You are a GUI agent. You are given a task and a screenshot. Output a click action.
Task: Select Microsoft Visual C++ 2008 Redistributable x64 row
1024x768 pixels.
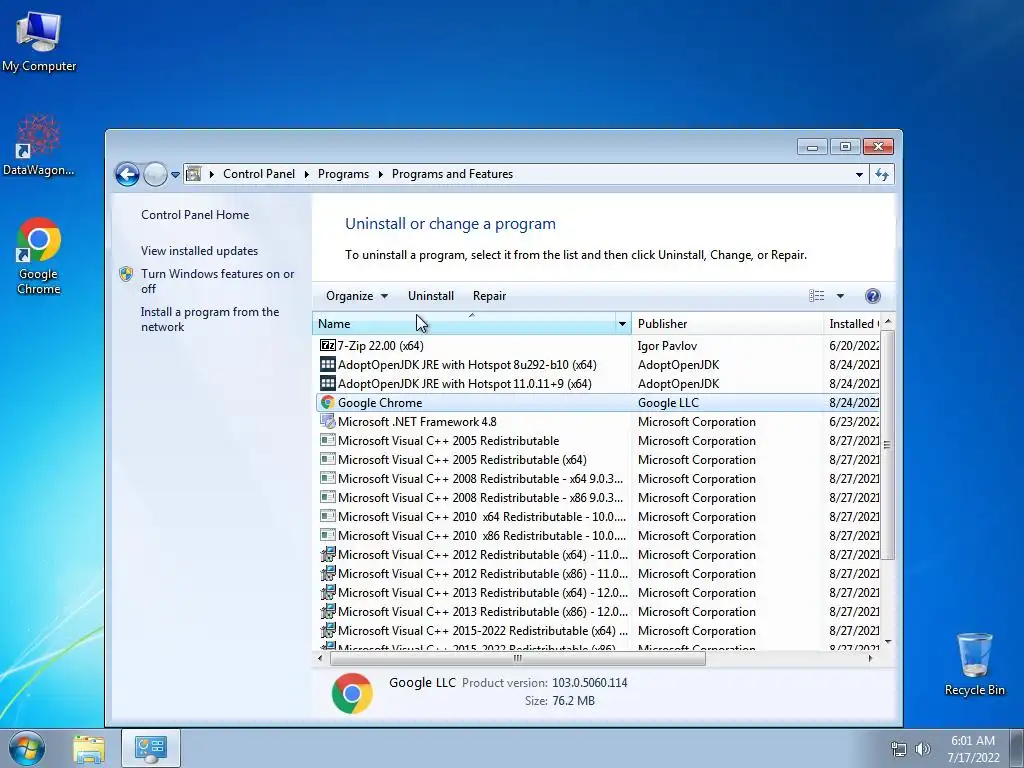(x=598, y=479)
